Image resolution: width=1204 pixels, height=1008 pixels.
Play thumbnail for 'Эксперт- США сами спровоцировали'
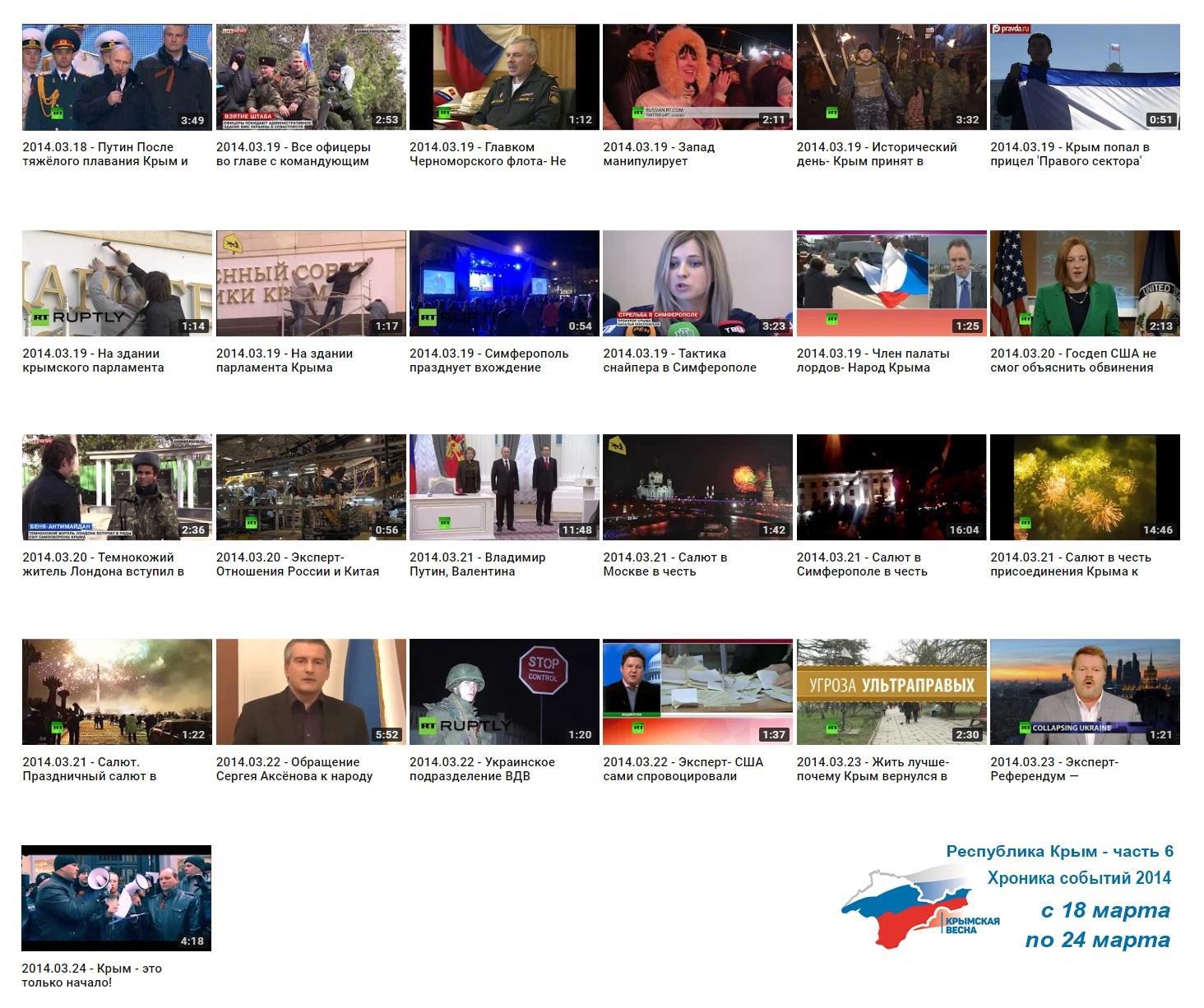697,692
